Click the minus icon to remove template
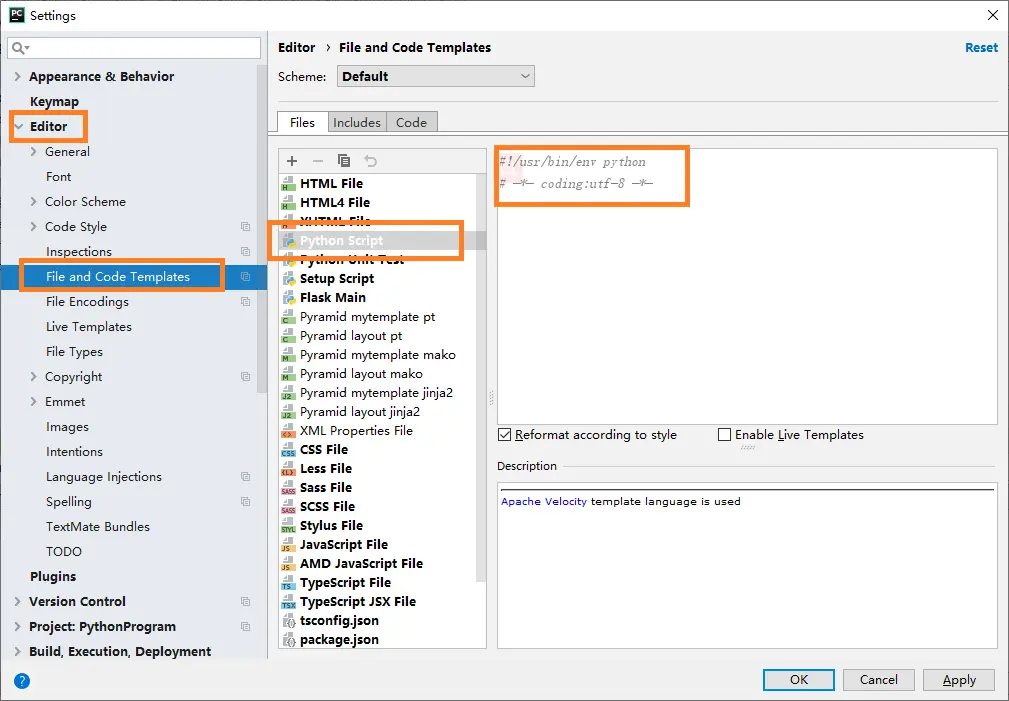 pyautogui.click(x=318, y=161)
